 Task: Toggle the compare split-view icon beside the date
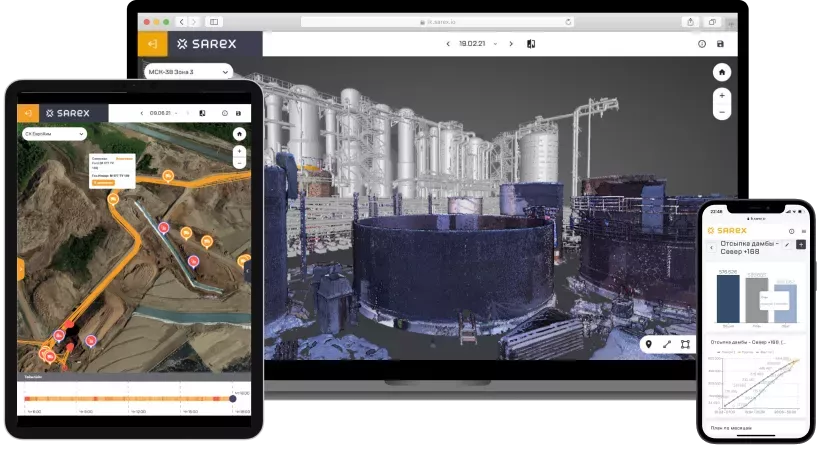(x=532, y=44)
